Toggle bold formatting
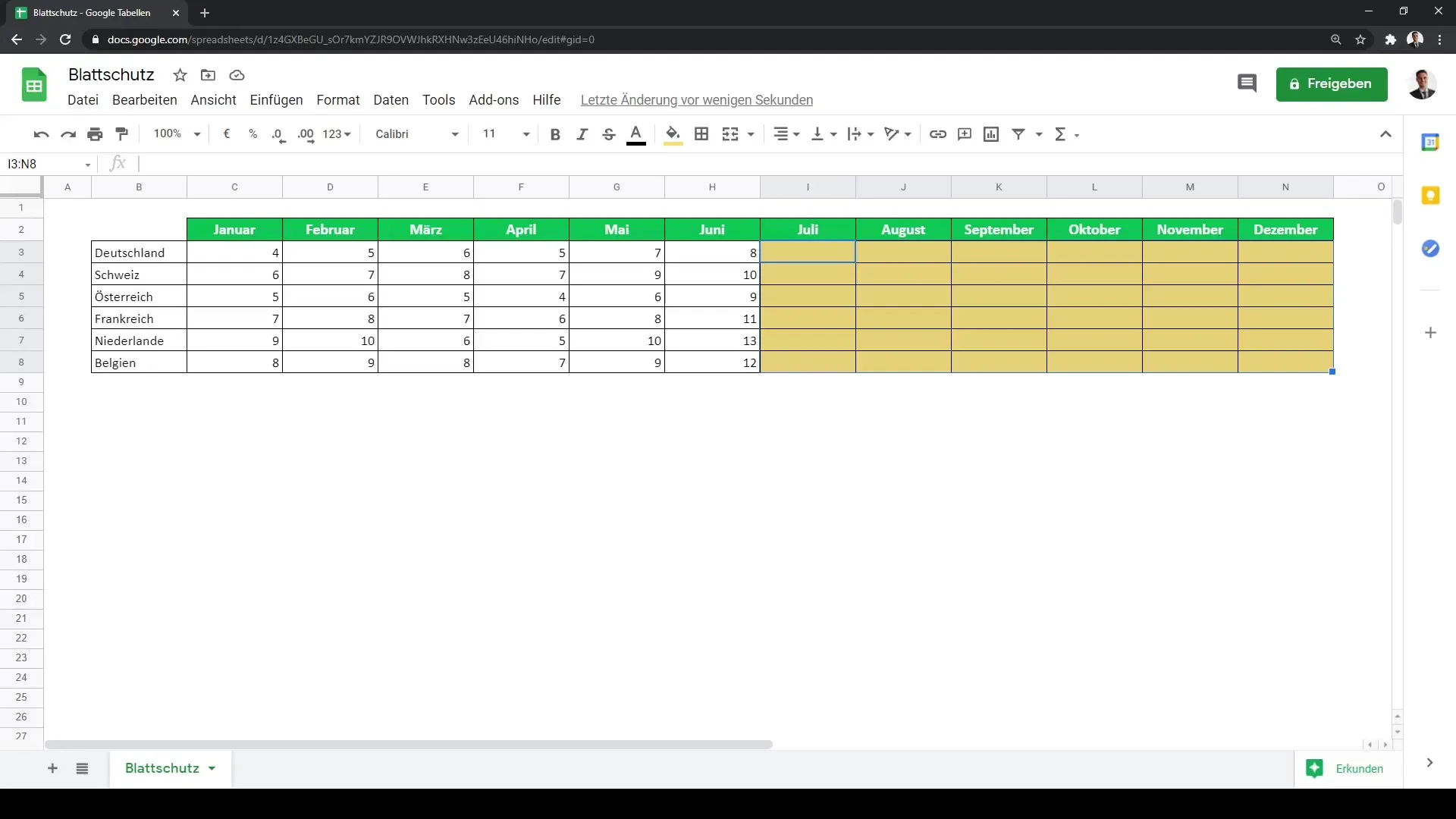 555,134
